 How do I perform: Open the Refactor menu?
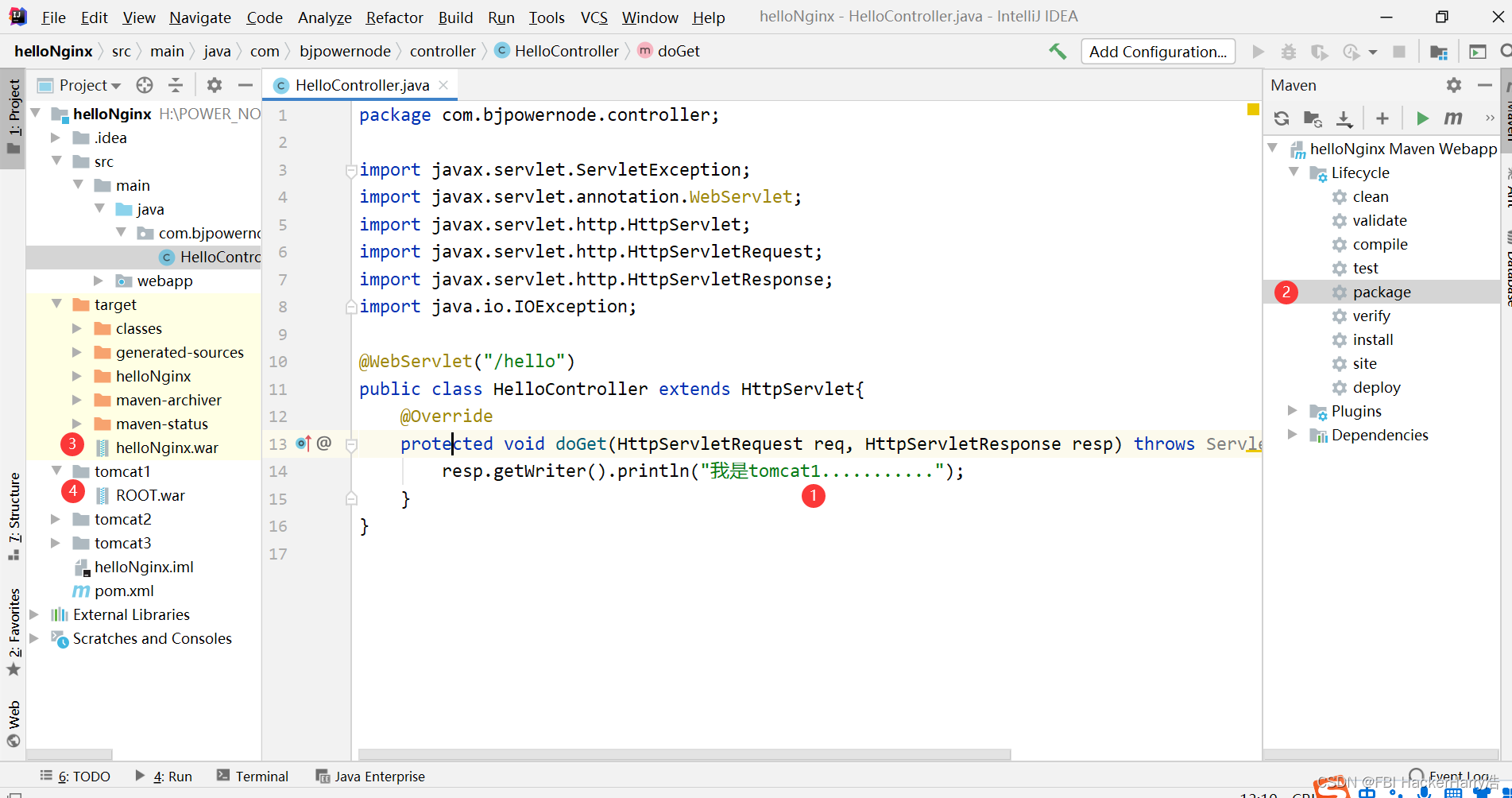pos(394,17)
